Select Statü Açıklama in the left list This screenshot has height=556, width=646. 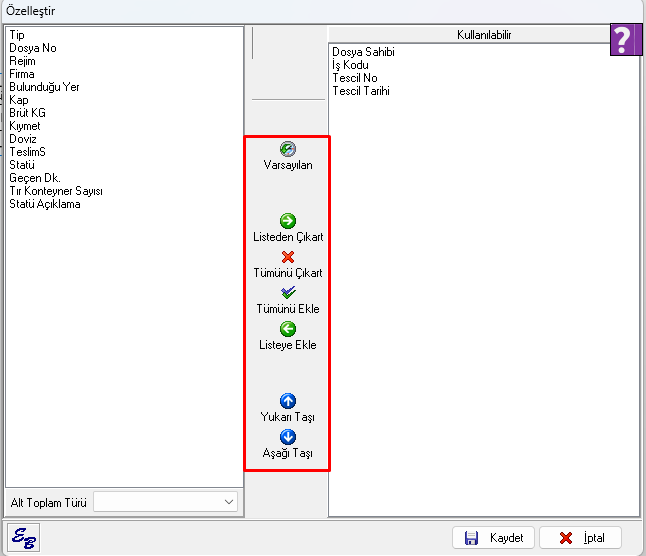45,204
